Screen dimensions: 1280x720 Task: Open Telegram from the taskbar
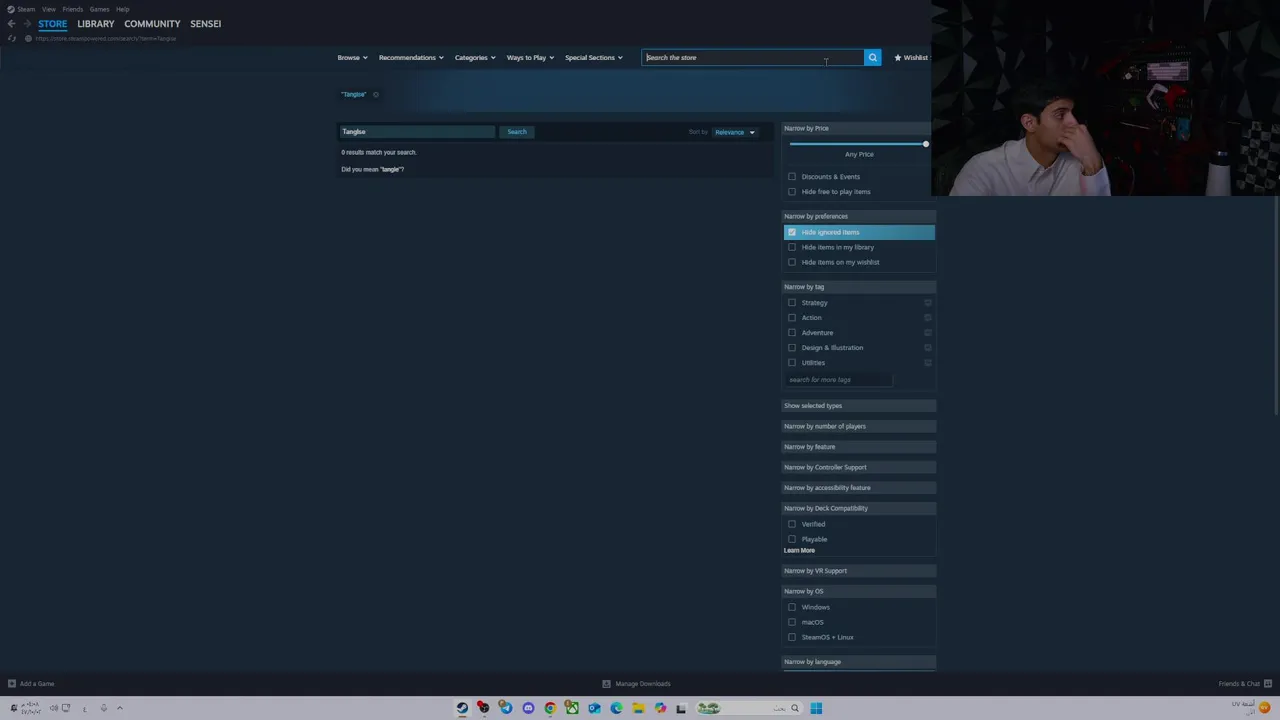506,708
